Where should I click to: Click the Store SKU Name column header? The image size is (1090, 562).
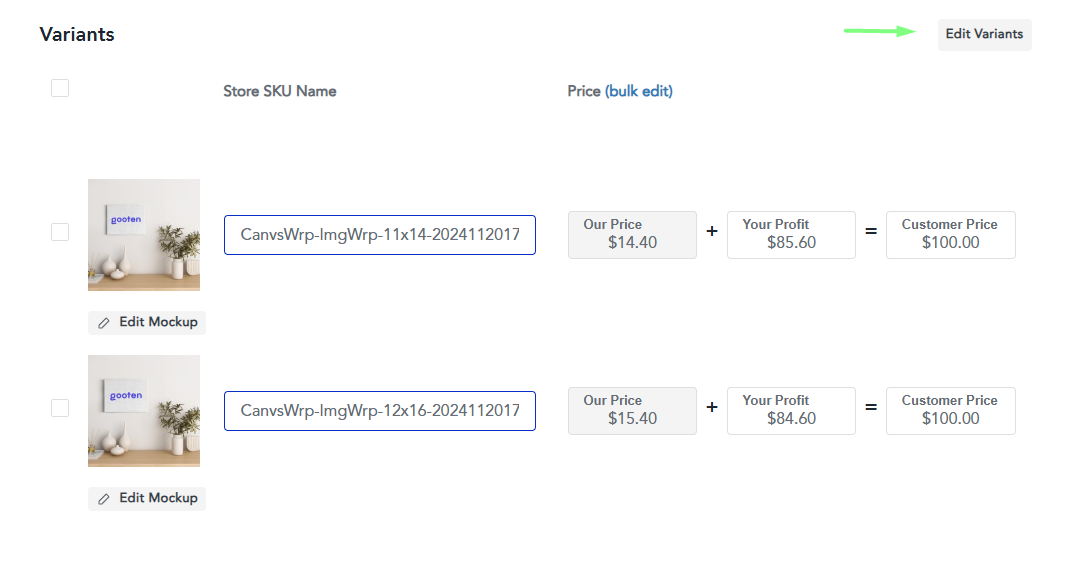click(x=280, y=91)
